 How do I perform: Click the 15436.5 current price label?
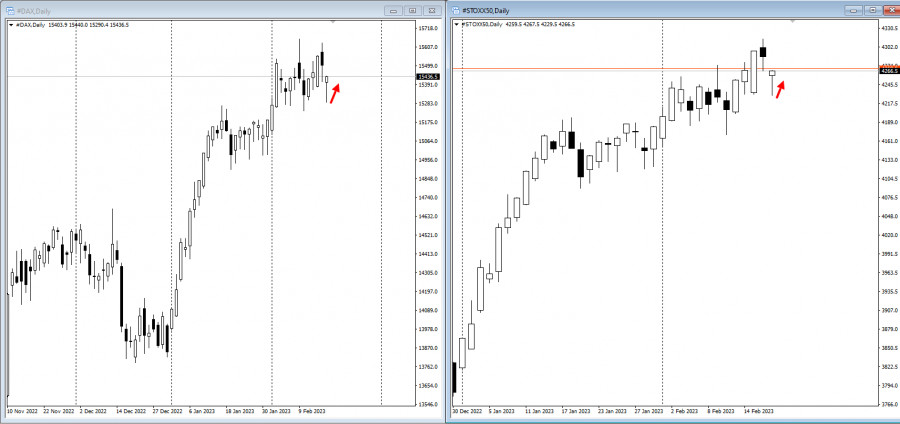tap(429, 76)
